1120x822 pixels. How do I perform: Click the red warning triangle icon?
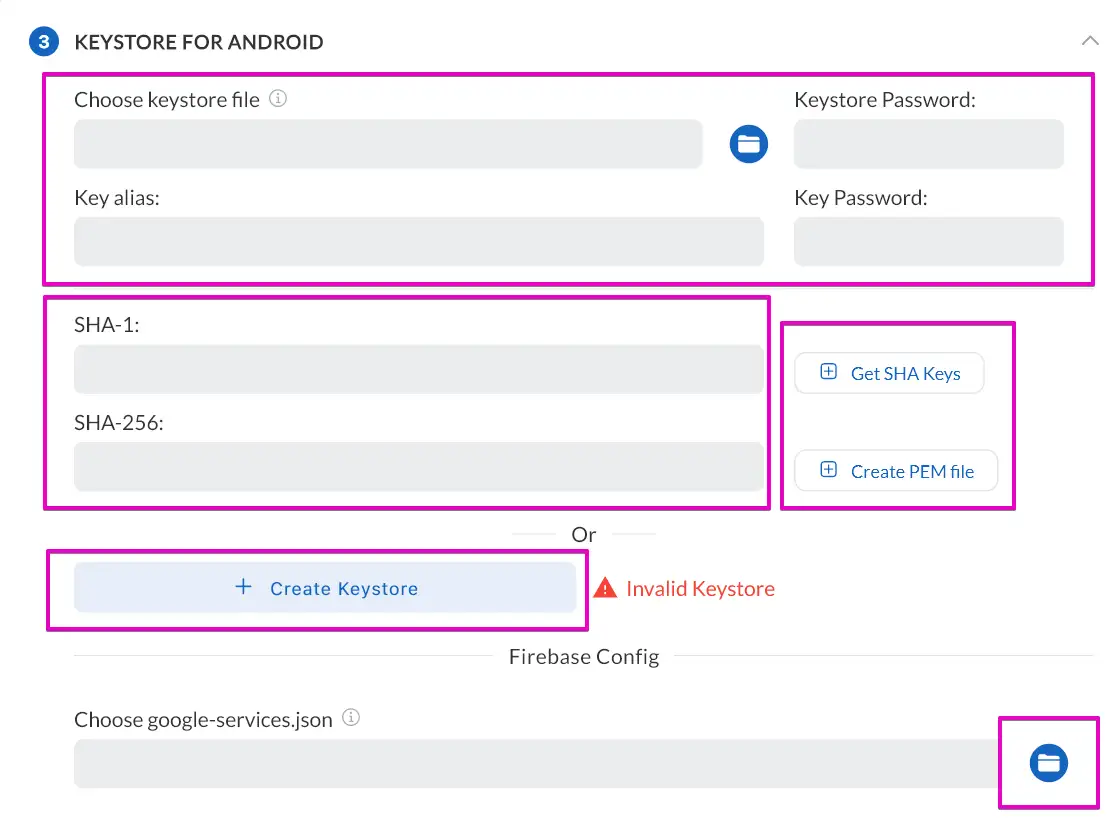coord(605,588)
